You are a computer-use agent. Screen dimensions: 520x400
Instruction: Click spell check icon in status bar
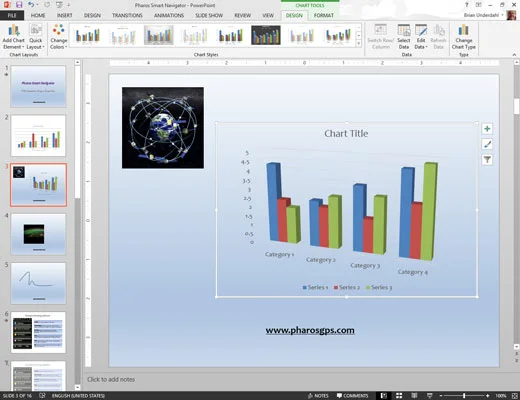[42, 396]
